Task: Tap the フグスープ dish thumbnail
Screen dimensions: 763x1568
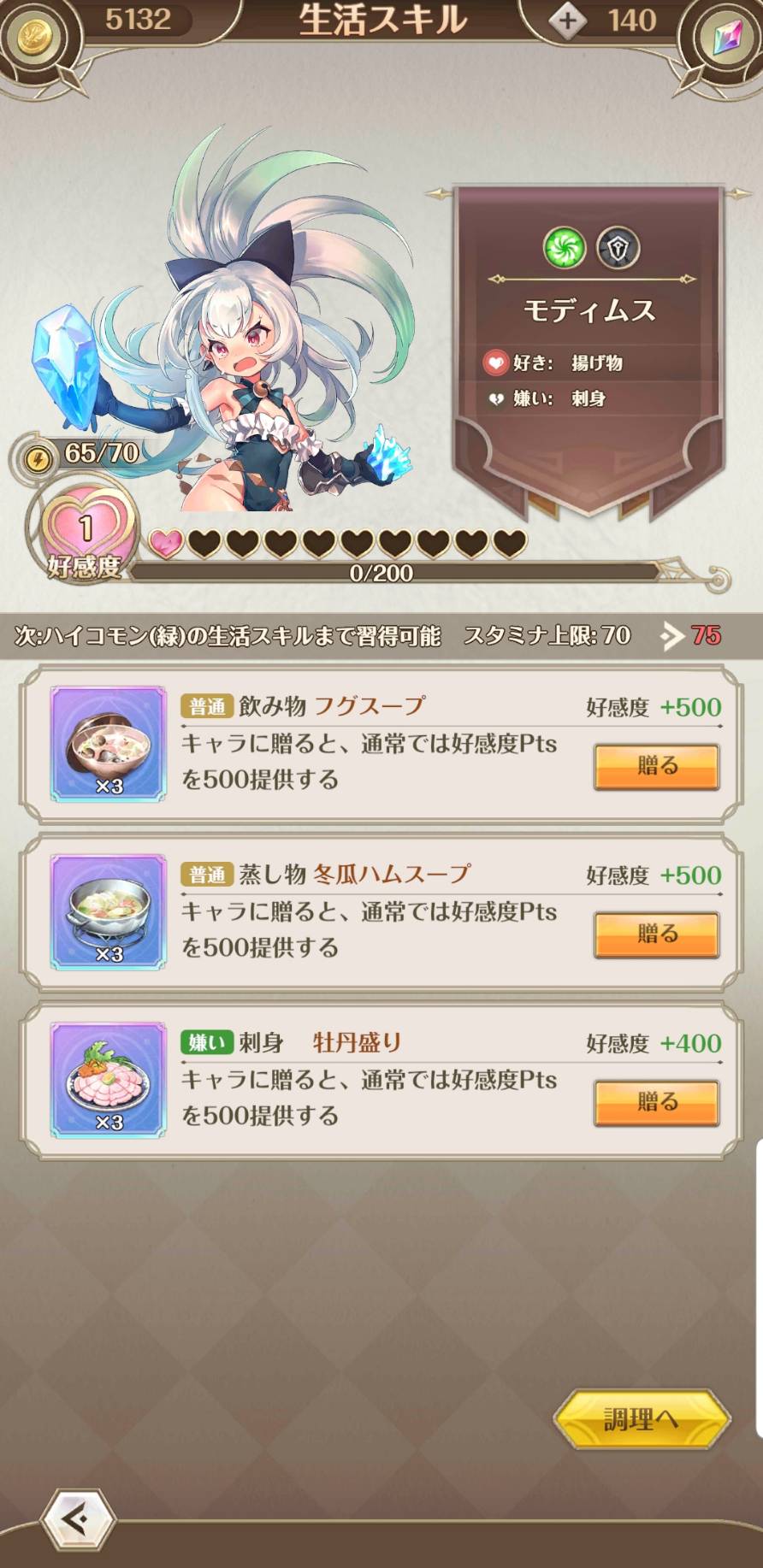Action: (x=109, y=744)
